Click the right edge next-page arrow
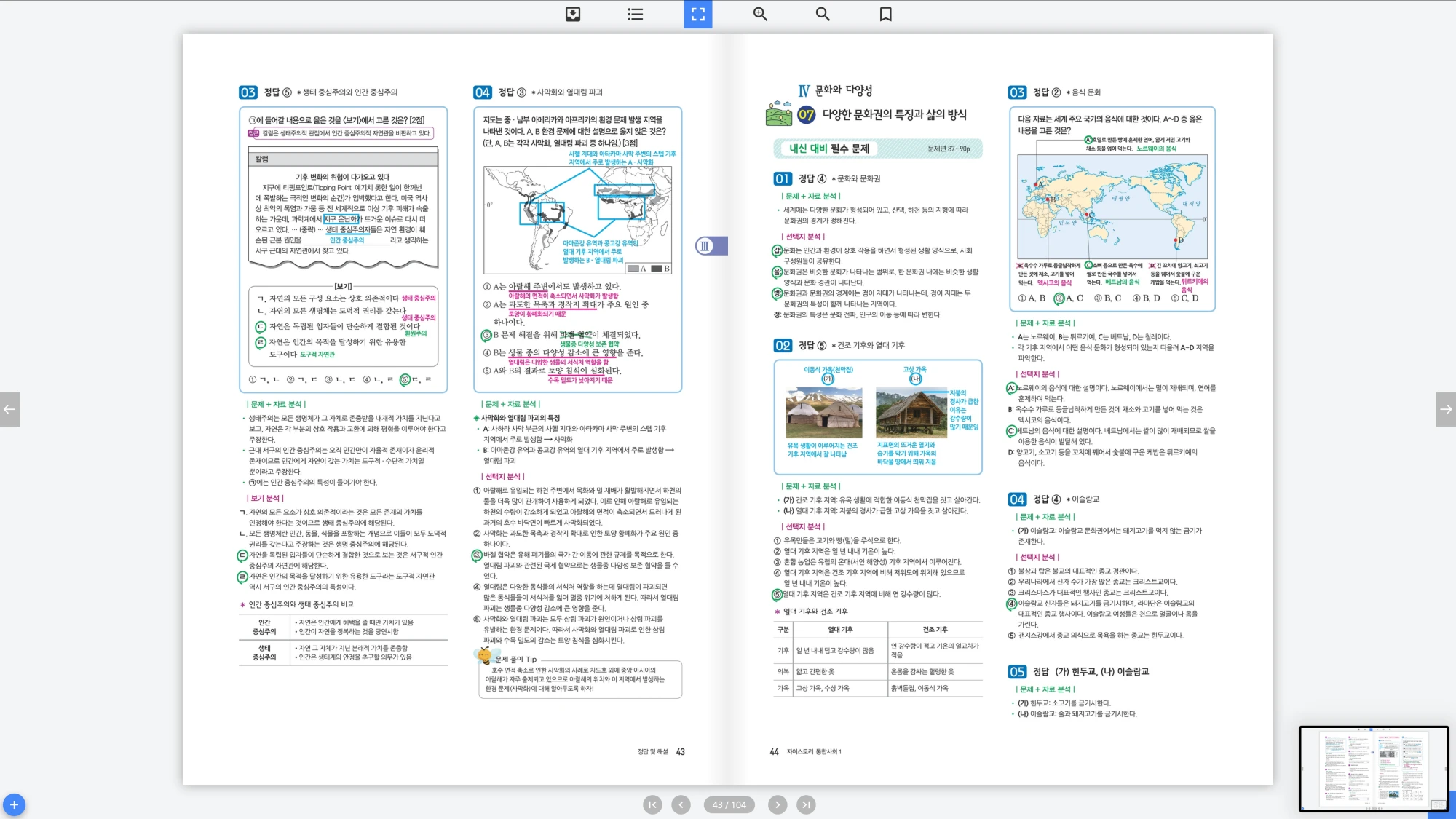This screenshot has height=819, width=1456. pos(1446,409)
